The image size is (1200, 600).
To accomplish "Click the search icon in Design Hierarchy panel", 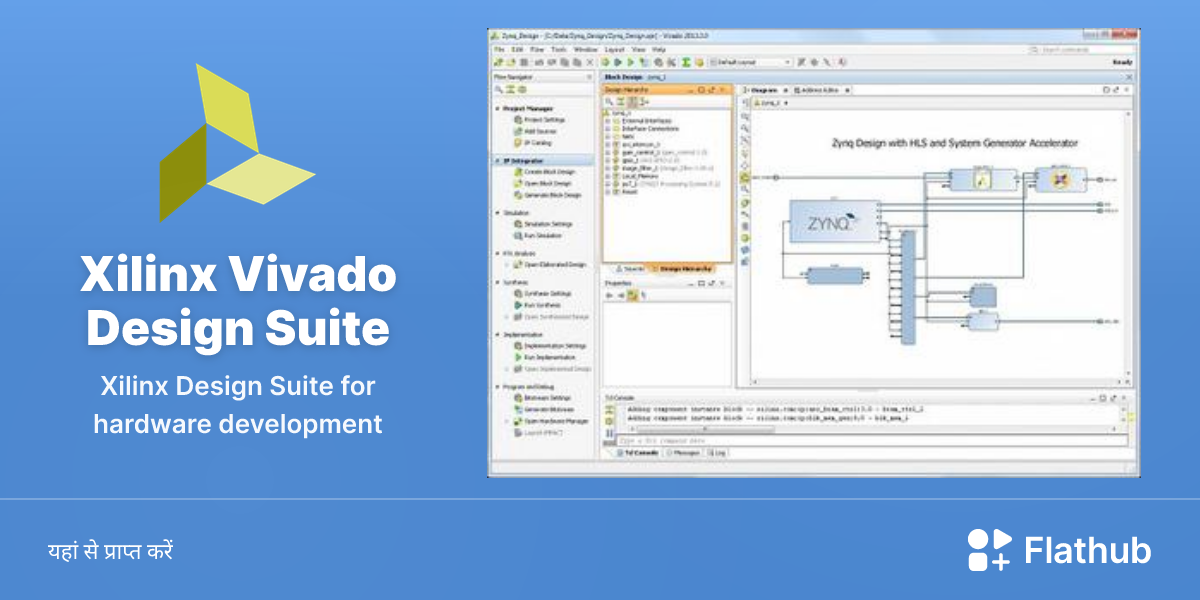I will point(610,101).
